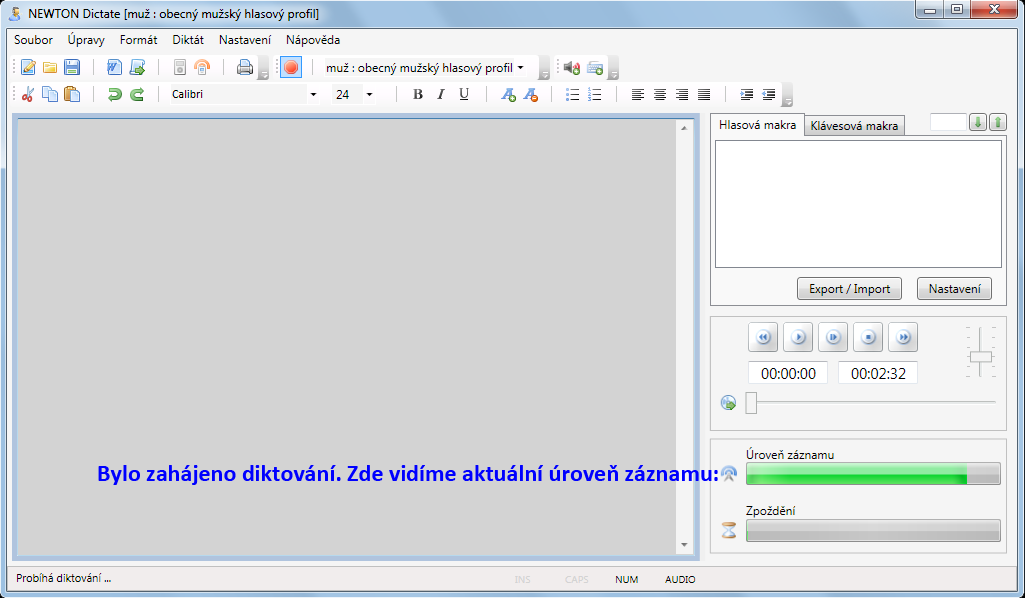Click the orange wireless device icon

coord(203,67)
